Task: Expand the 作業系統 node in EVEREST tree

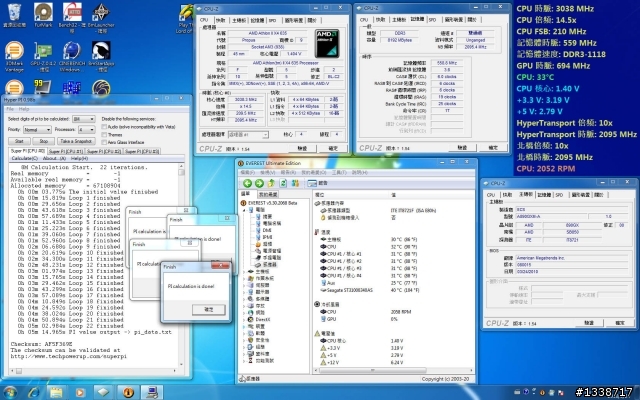Action: click(245, 278)
